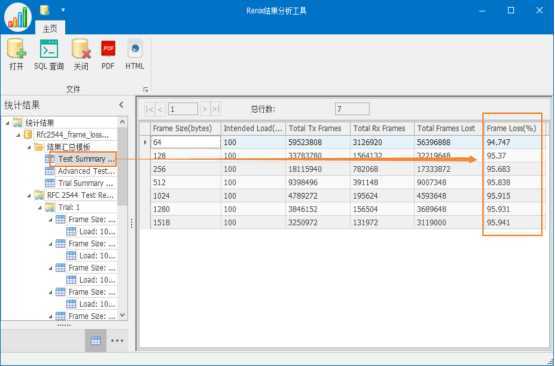The image size is (555, 366).
Task: Sort by Total Frames Lost column header
Action: (449, 128)
